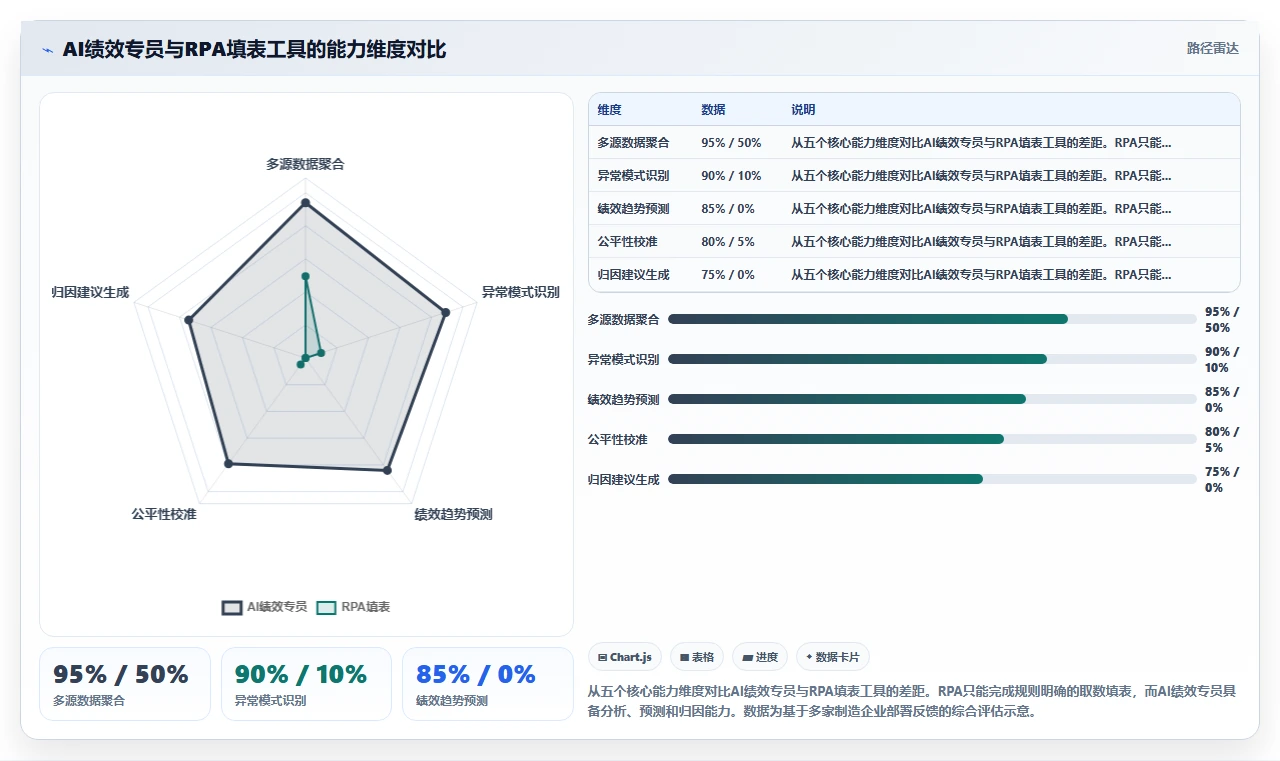The height and width of the screenshot is (761, 1280).
Task: Select the Chart.js chip
Action: click(x=625, y=657)
